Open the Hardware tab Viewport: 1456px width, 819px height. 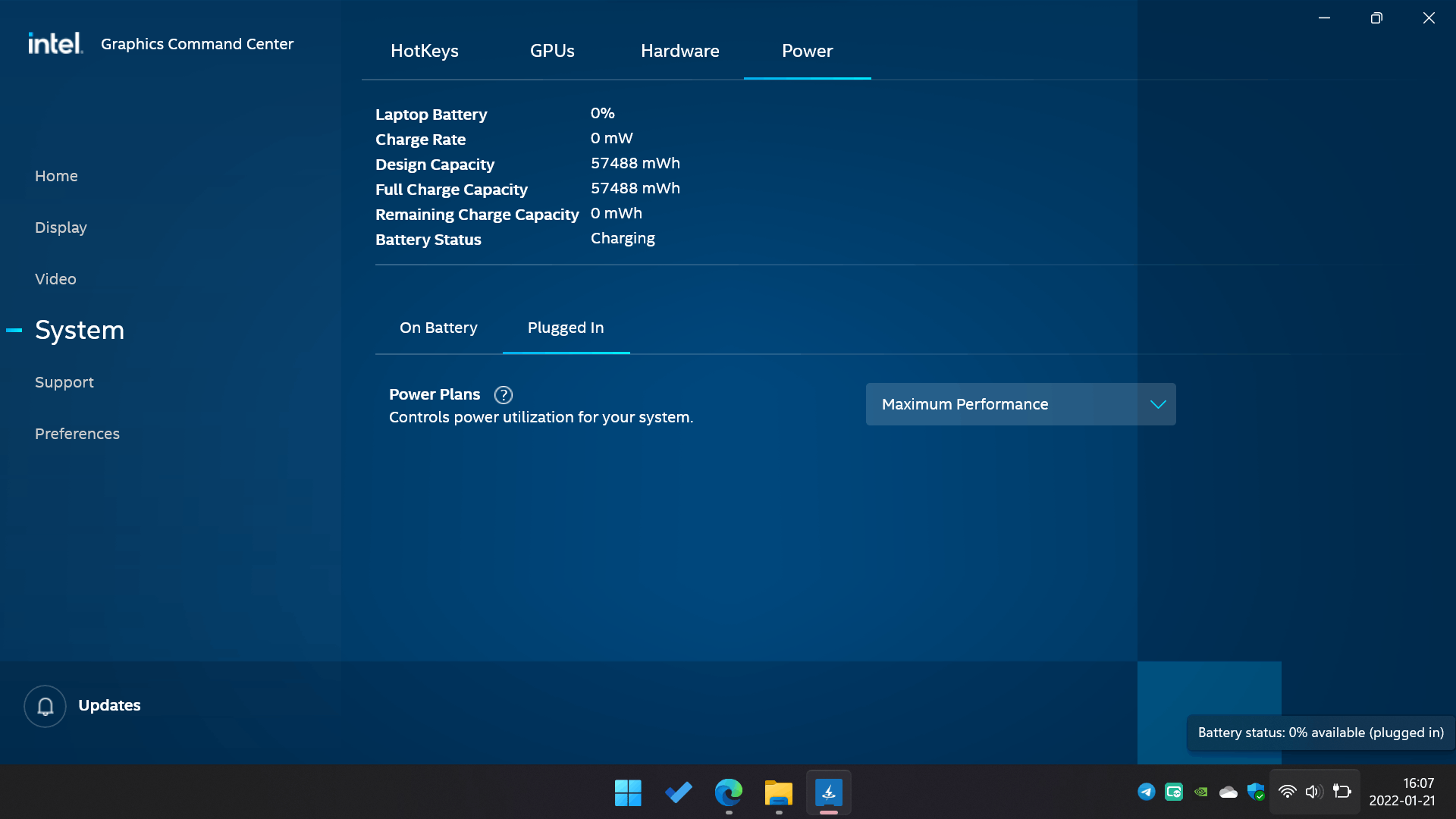[x=679, y=51]
